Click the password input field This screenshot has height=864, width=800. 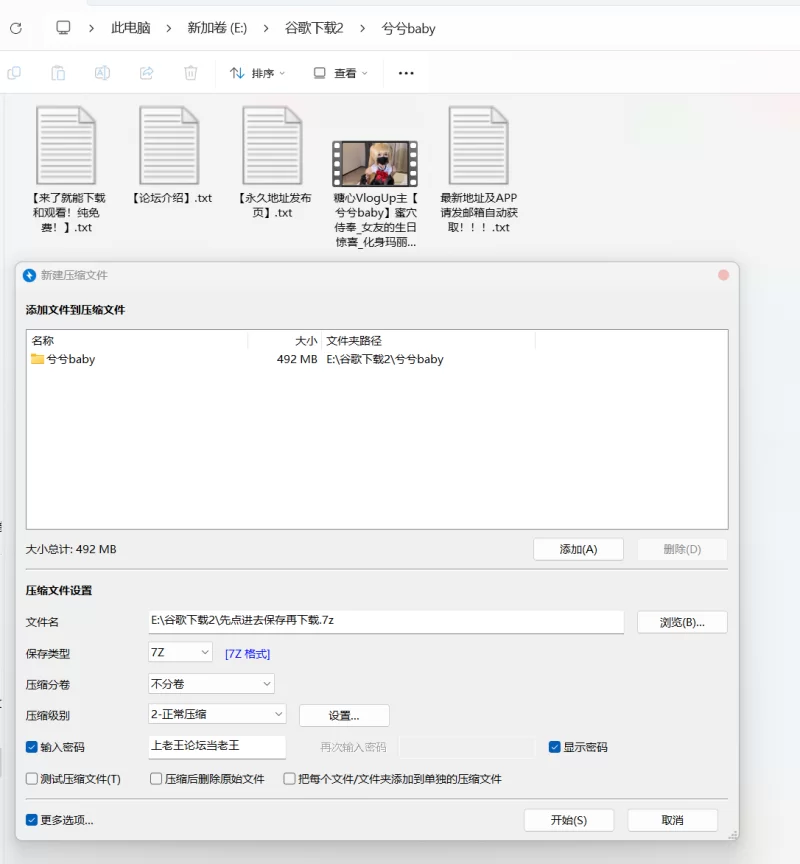pyautogui.click(x=217, y=746)
